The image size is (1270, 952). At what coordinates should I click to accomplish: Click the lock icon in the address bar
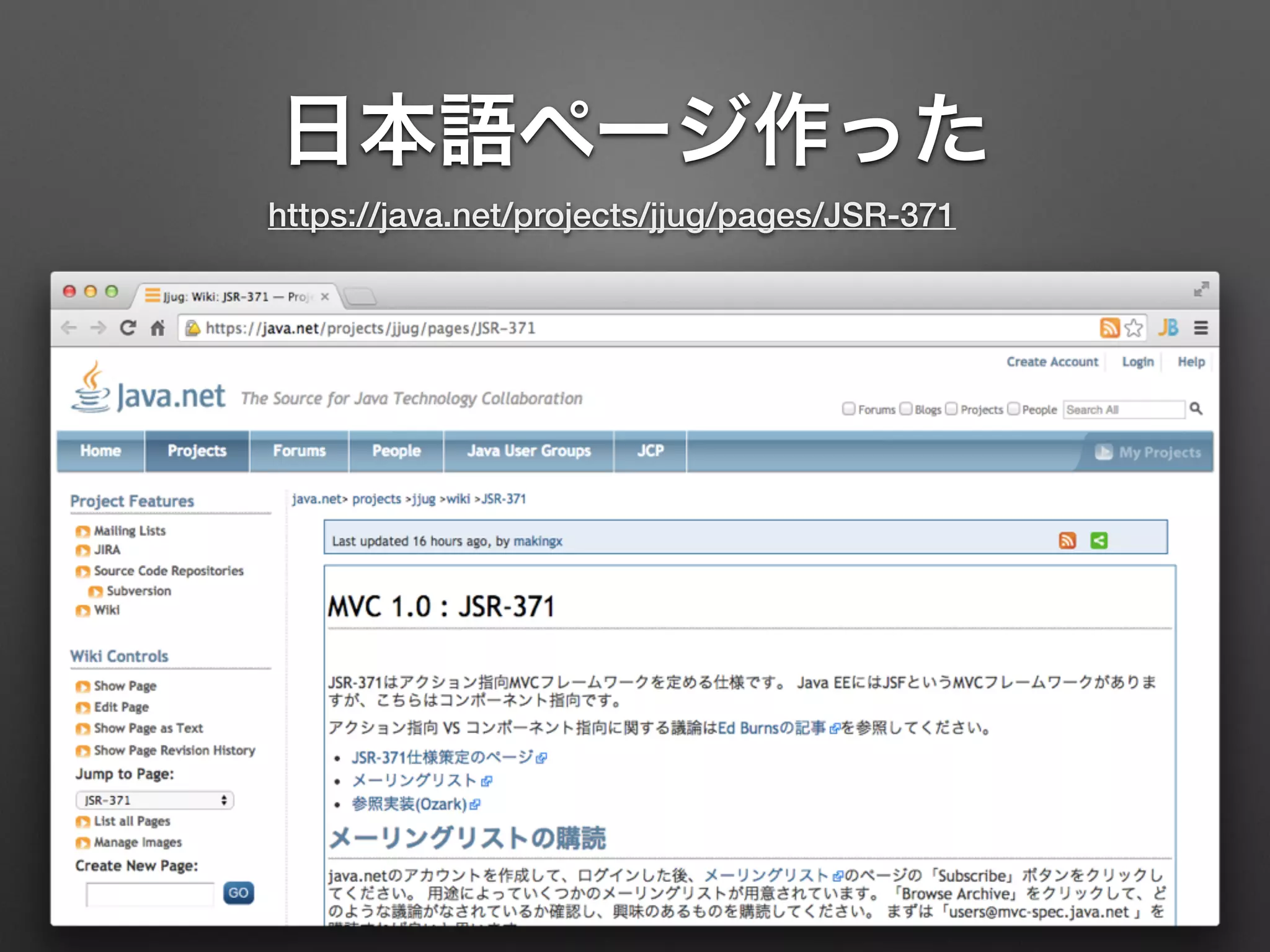click(x=193, y=328)
